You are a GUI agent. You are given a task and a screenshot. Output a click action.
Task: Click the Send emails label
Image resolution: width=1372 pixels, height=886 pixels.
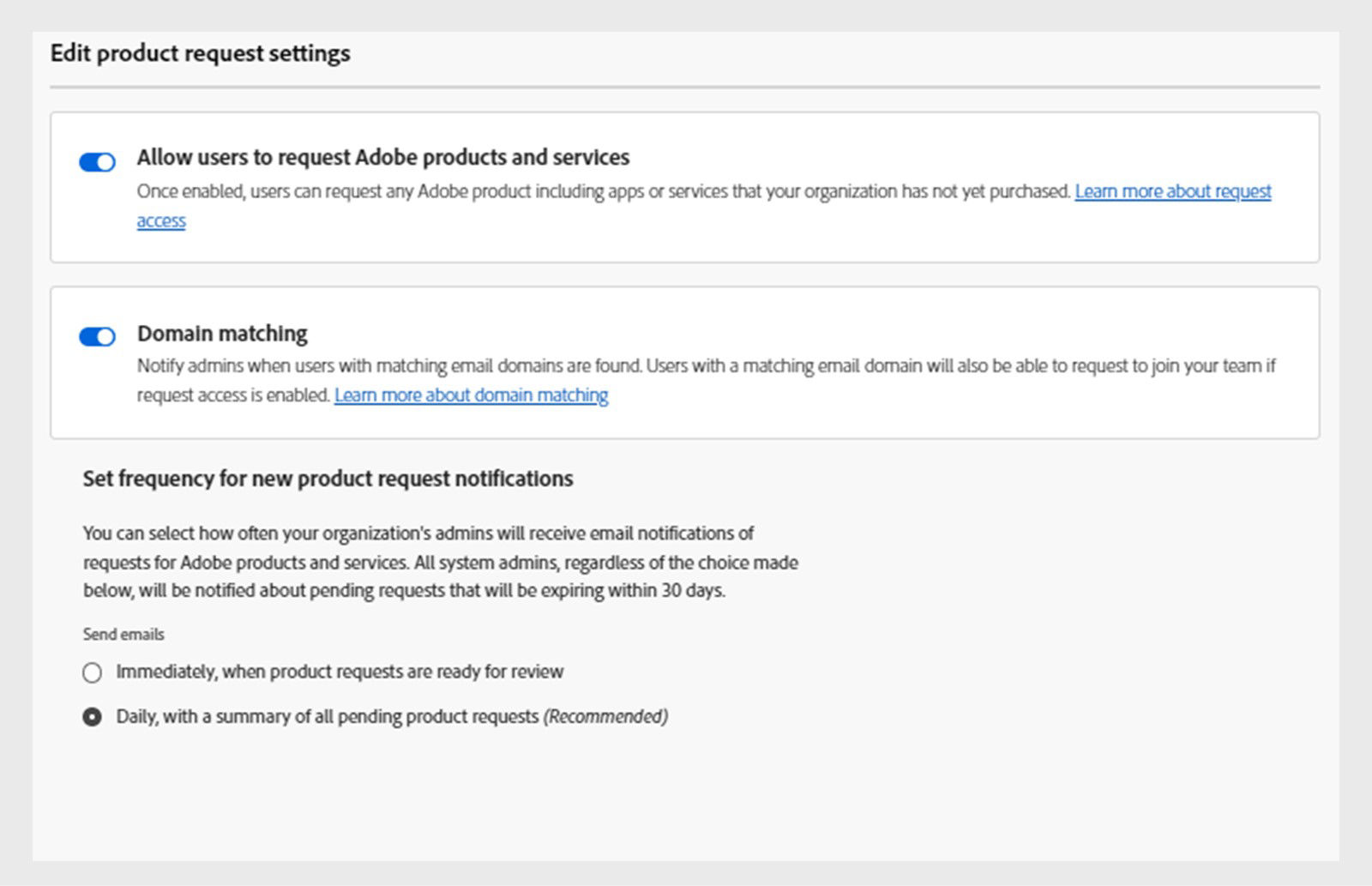coord(123,635)
